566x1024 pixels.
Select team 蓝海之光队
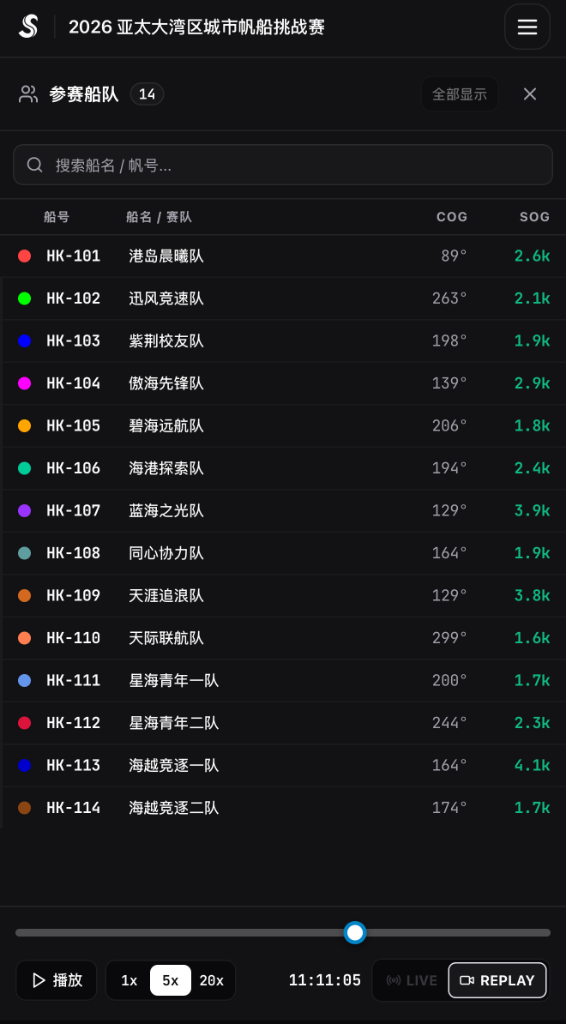coord(166,511)
